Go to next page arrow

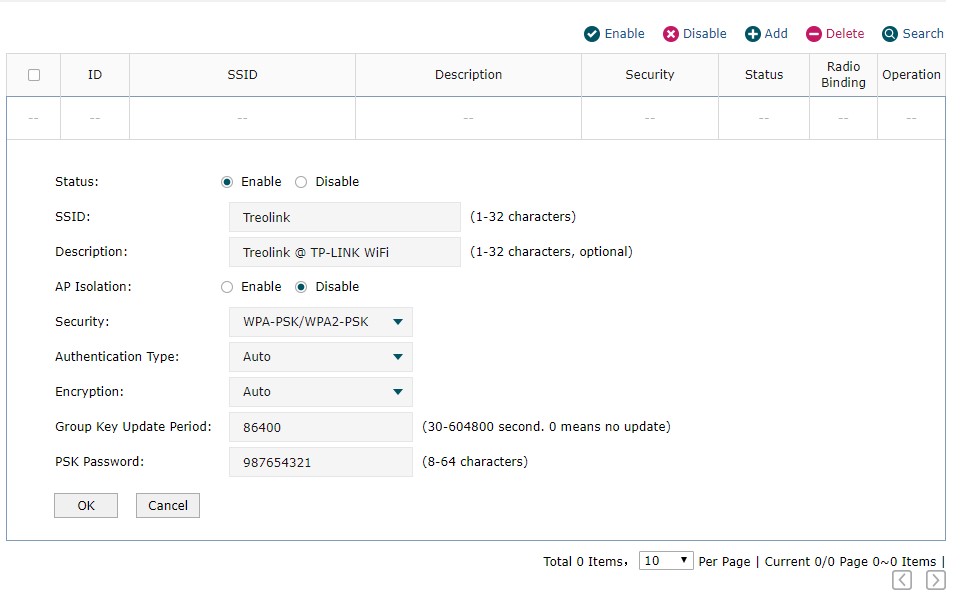(935, 580)
